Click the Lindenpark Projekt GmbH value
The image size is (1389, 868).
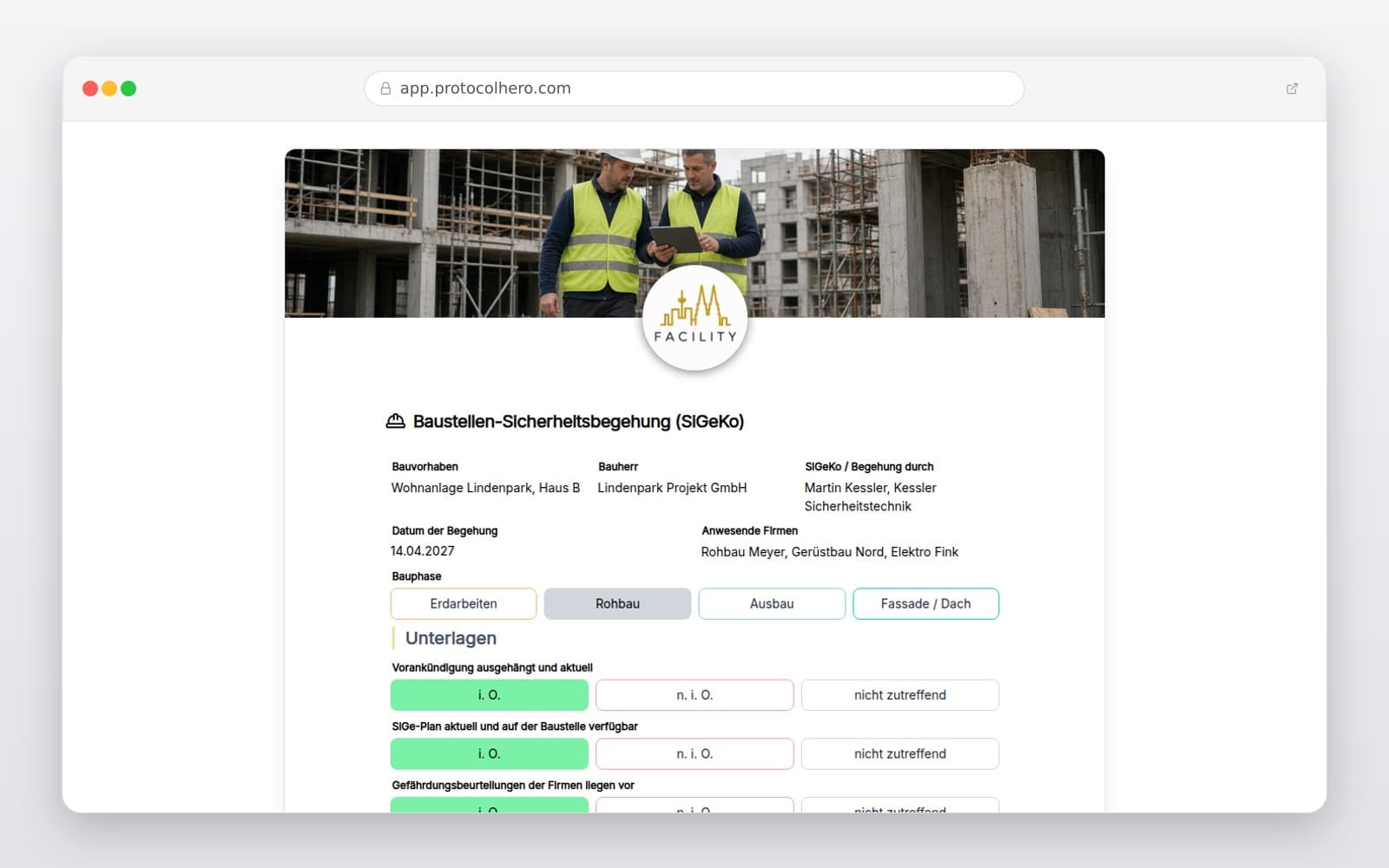(672, 488)
